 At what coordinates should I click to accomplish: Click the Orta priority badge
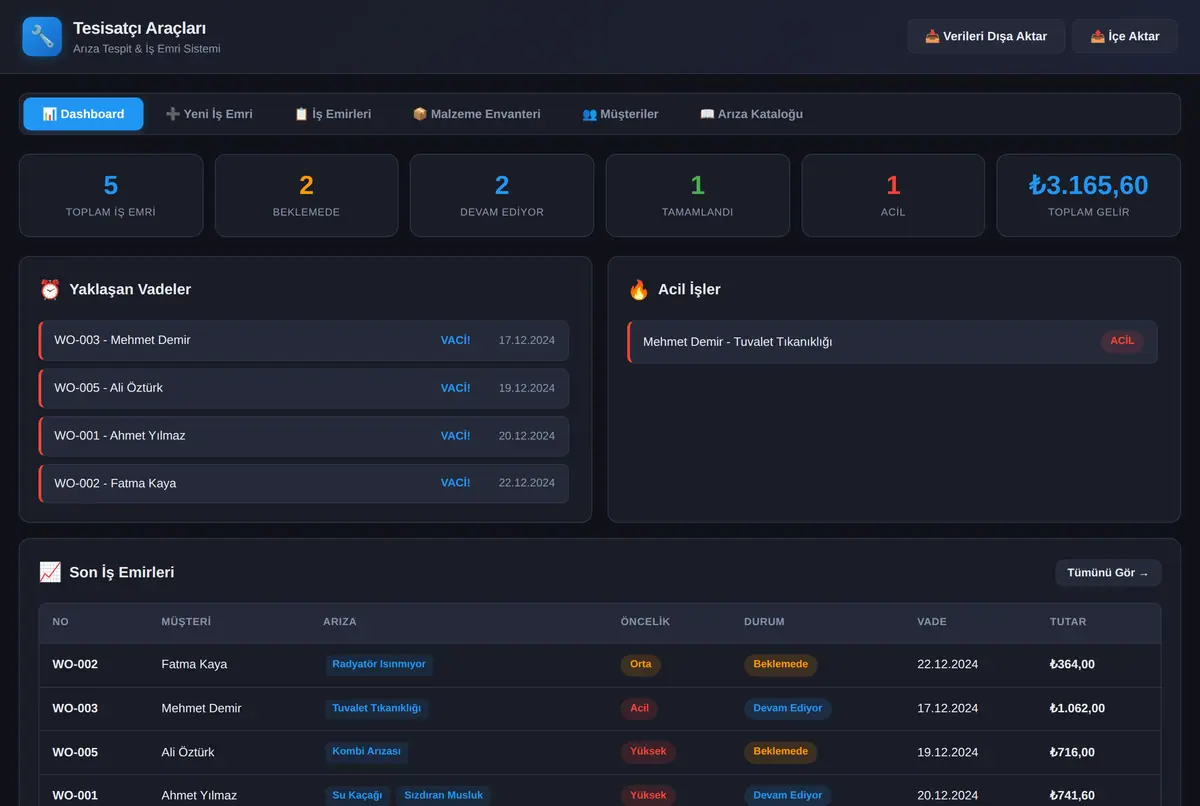[x=641, y=664]
